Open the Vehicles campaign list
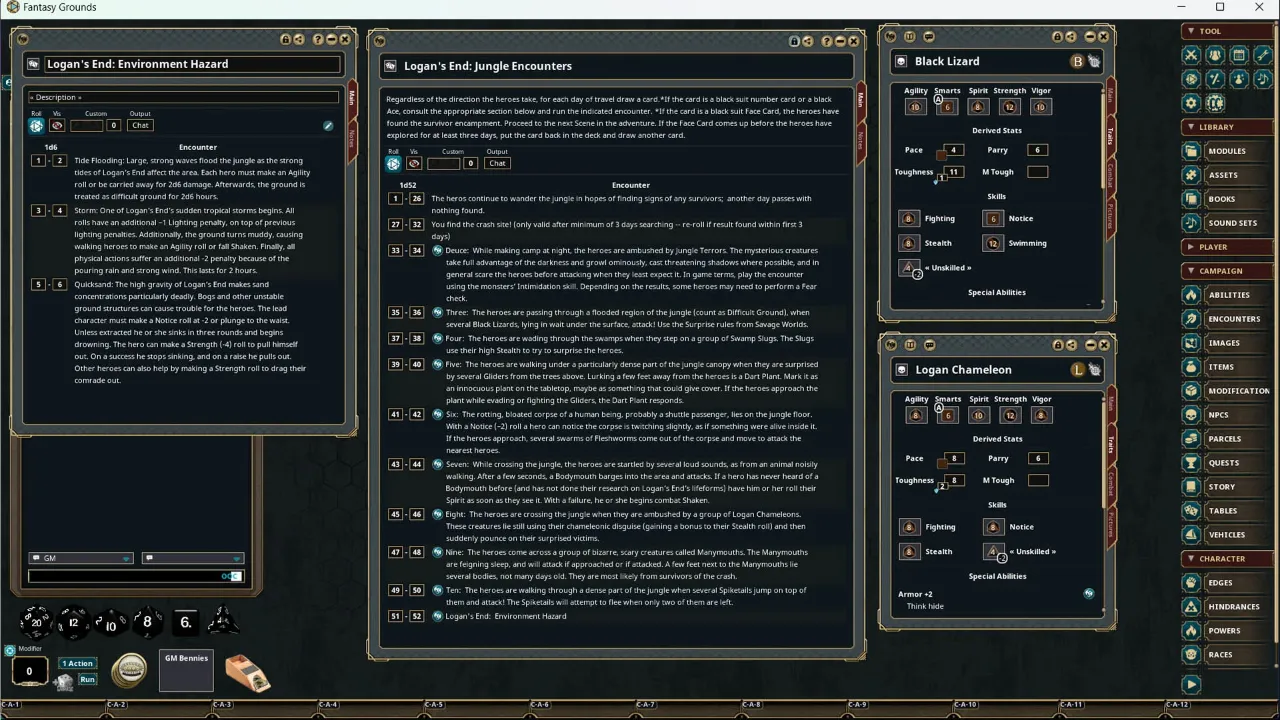 [1228, 535]
